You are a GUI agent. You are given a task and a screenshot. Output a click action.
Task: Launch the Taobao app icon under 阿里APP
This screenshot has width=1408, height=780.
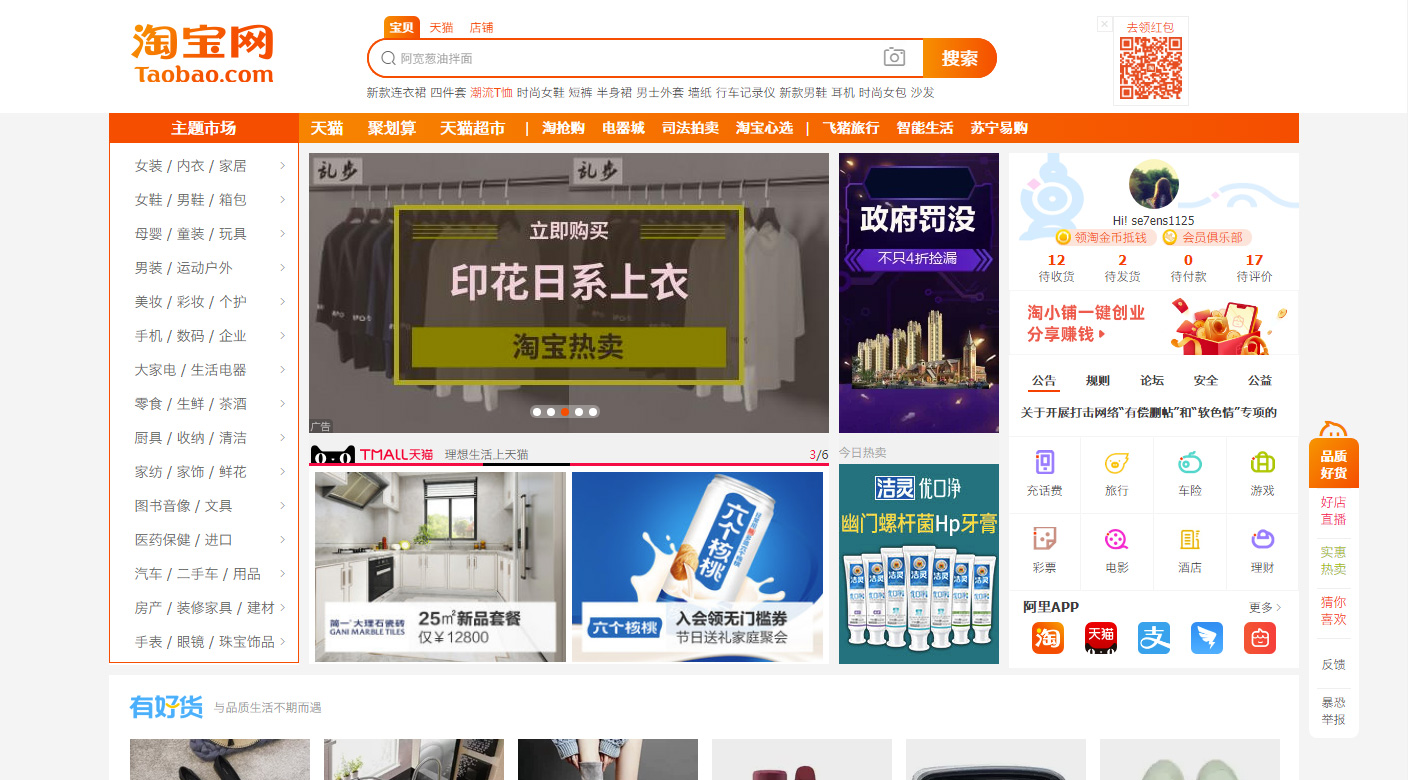(x=1048, y=638)
